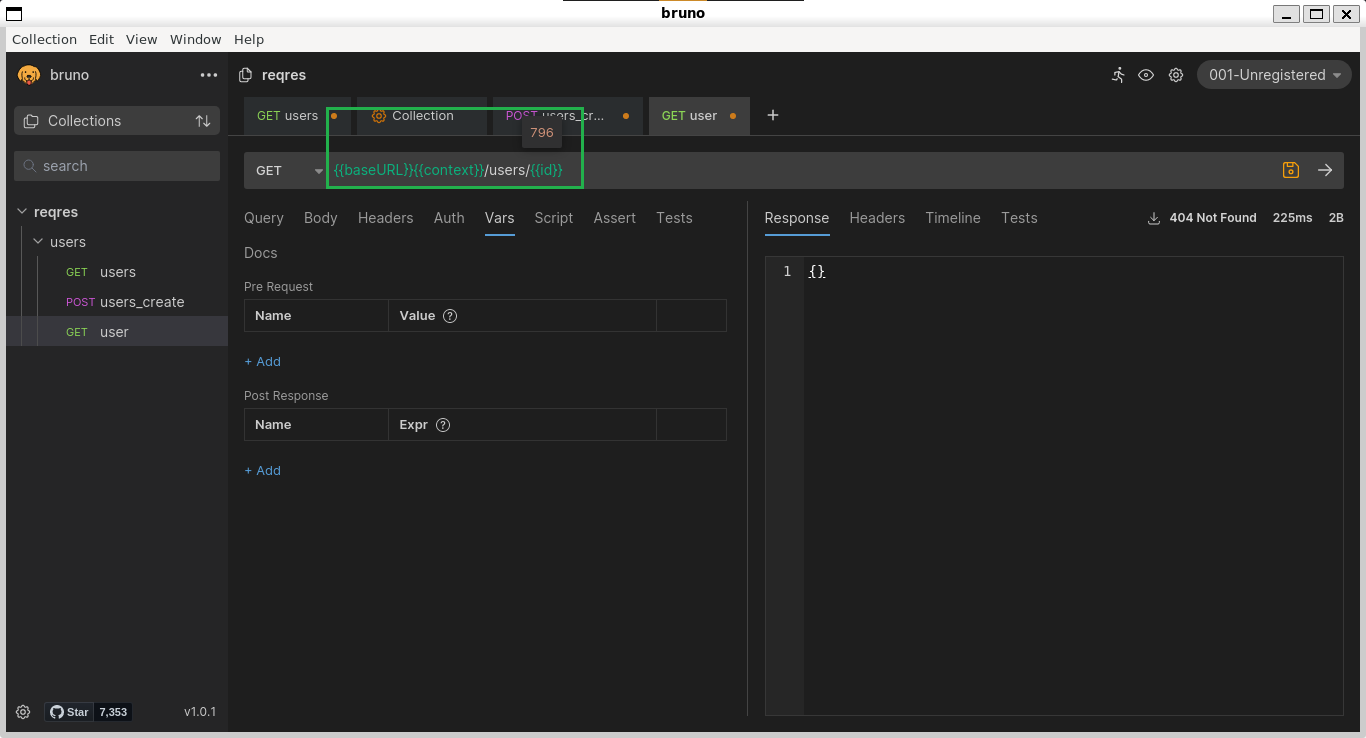Open the GET method dropdown
The image size is (1366, 738).
coord(287,170)
